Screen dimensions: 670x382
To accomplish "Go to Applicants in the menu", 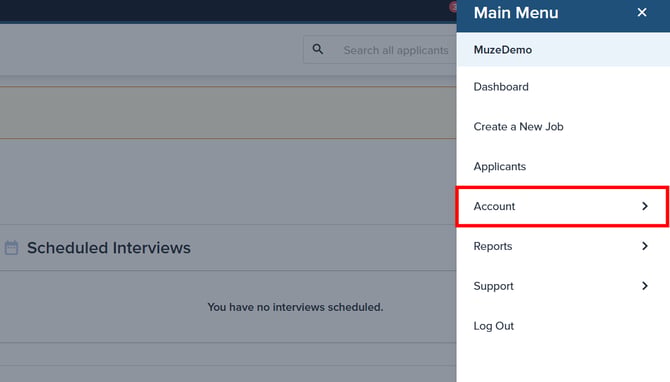I will point(563,166).
